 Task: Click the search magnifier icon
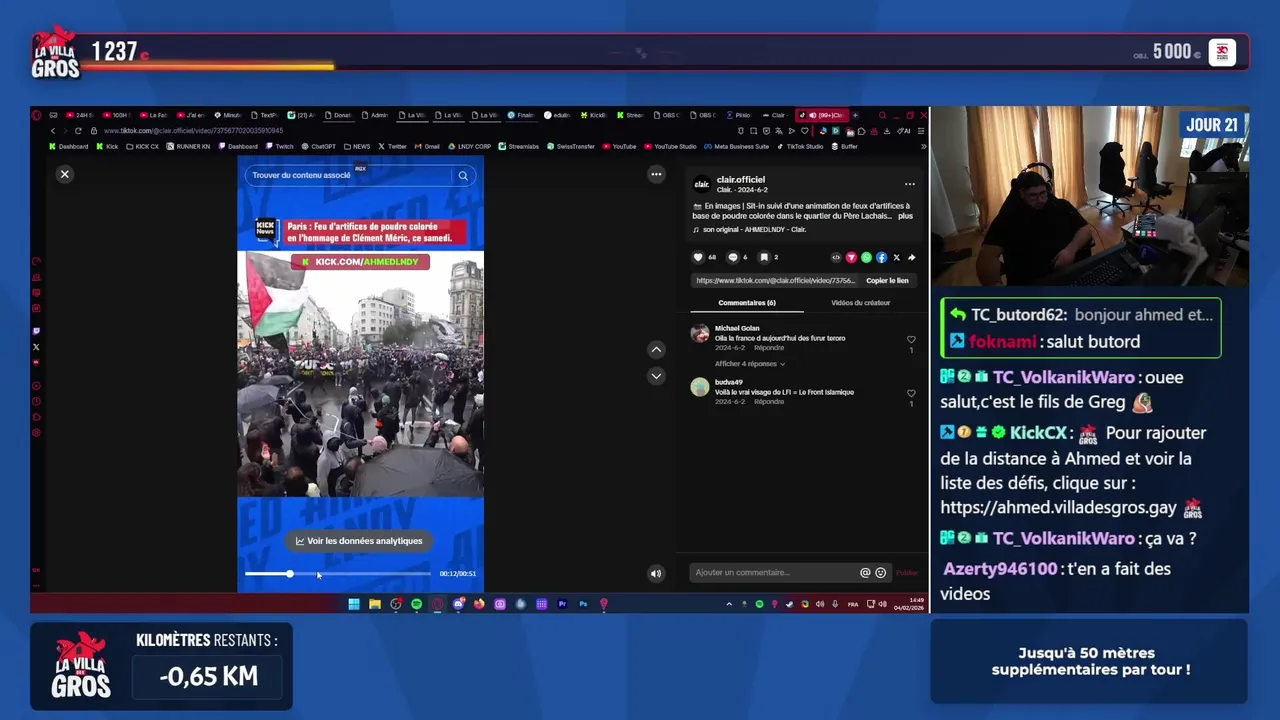(463, 175)
